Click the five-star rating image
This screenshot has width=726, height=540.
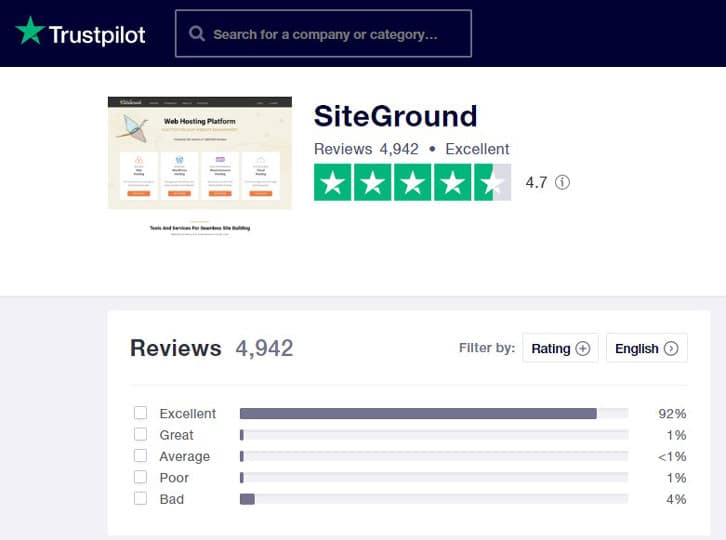pos(412,182)
